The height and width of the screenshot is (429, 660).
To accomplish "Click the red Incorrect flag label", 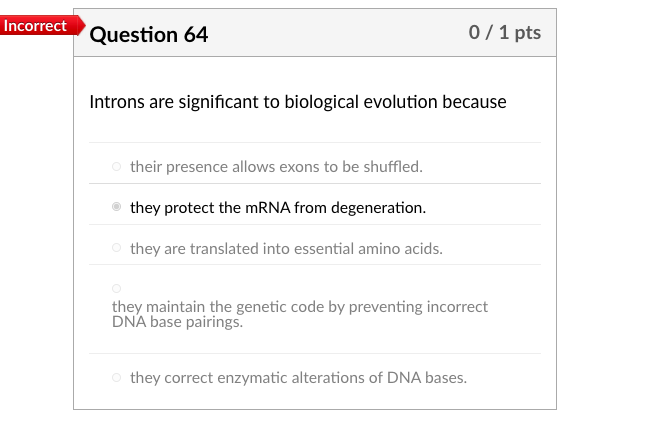I will pos(35,26).
